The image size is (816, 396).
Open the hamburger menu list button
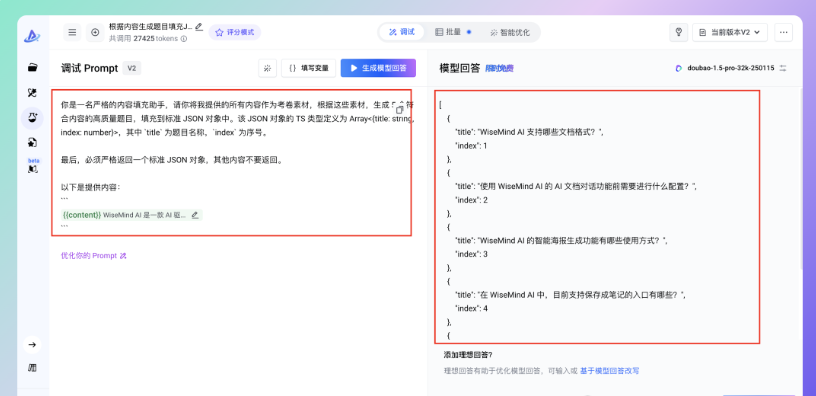72,32
